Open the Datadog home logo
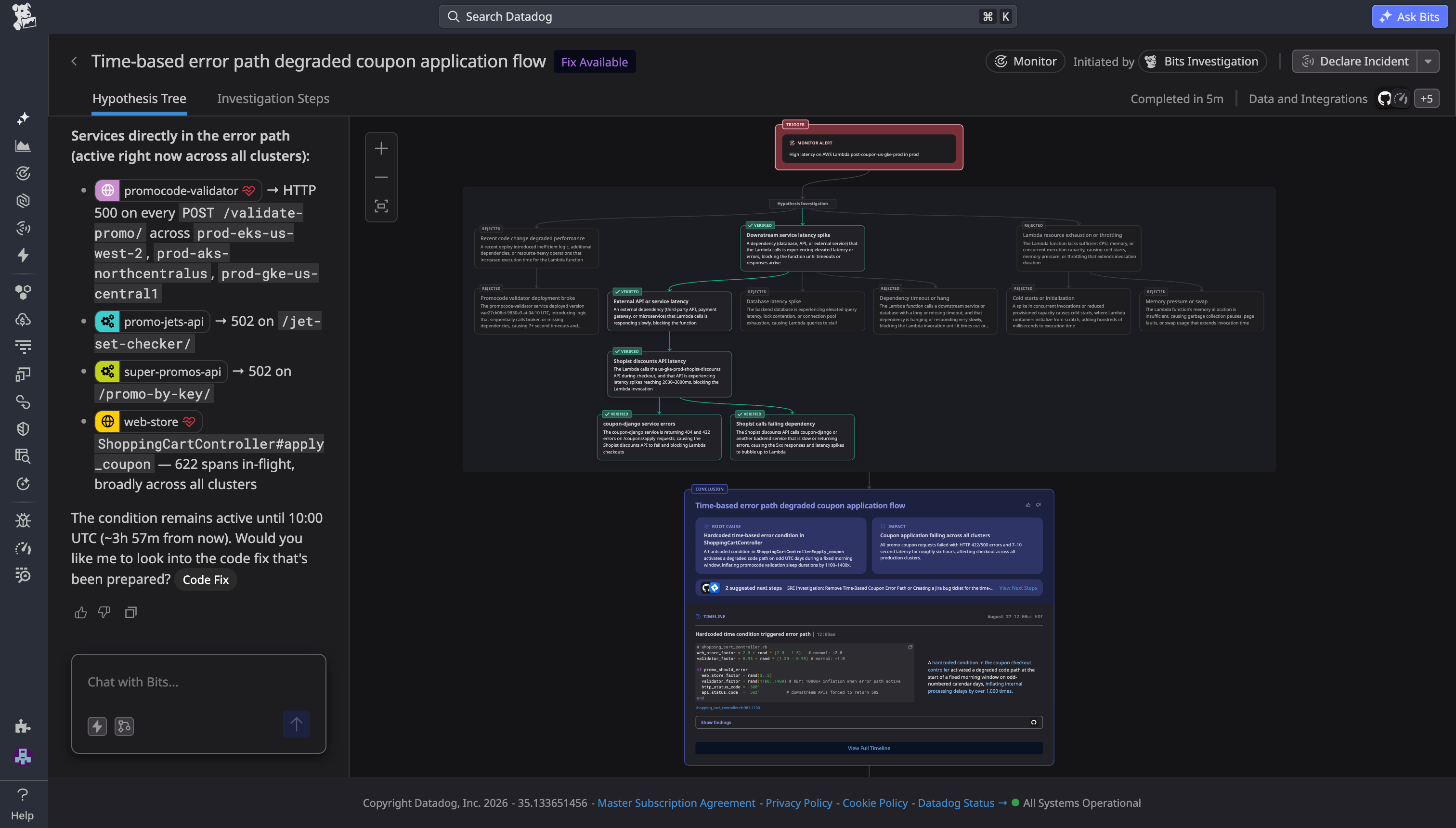Screen dimensions: 1456x828 23,16
